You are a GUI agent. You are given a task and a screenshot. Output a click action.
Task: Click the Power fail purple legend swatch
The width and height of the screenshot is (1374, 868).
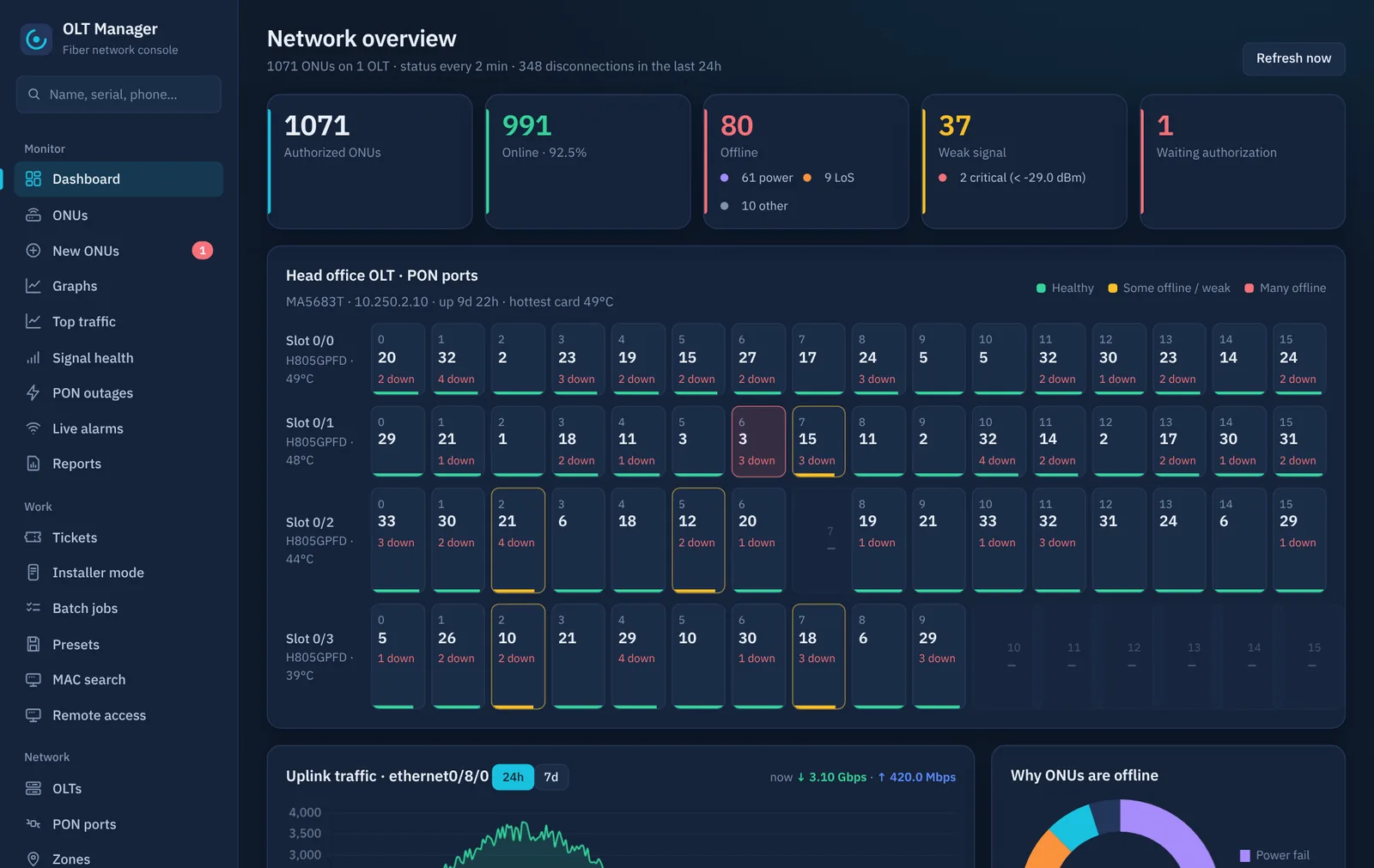point(1245,856)
